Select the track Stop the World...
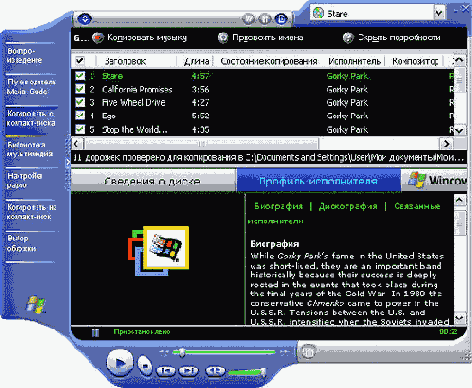The image size is (472, 388). pos(262,129)
